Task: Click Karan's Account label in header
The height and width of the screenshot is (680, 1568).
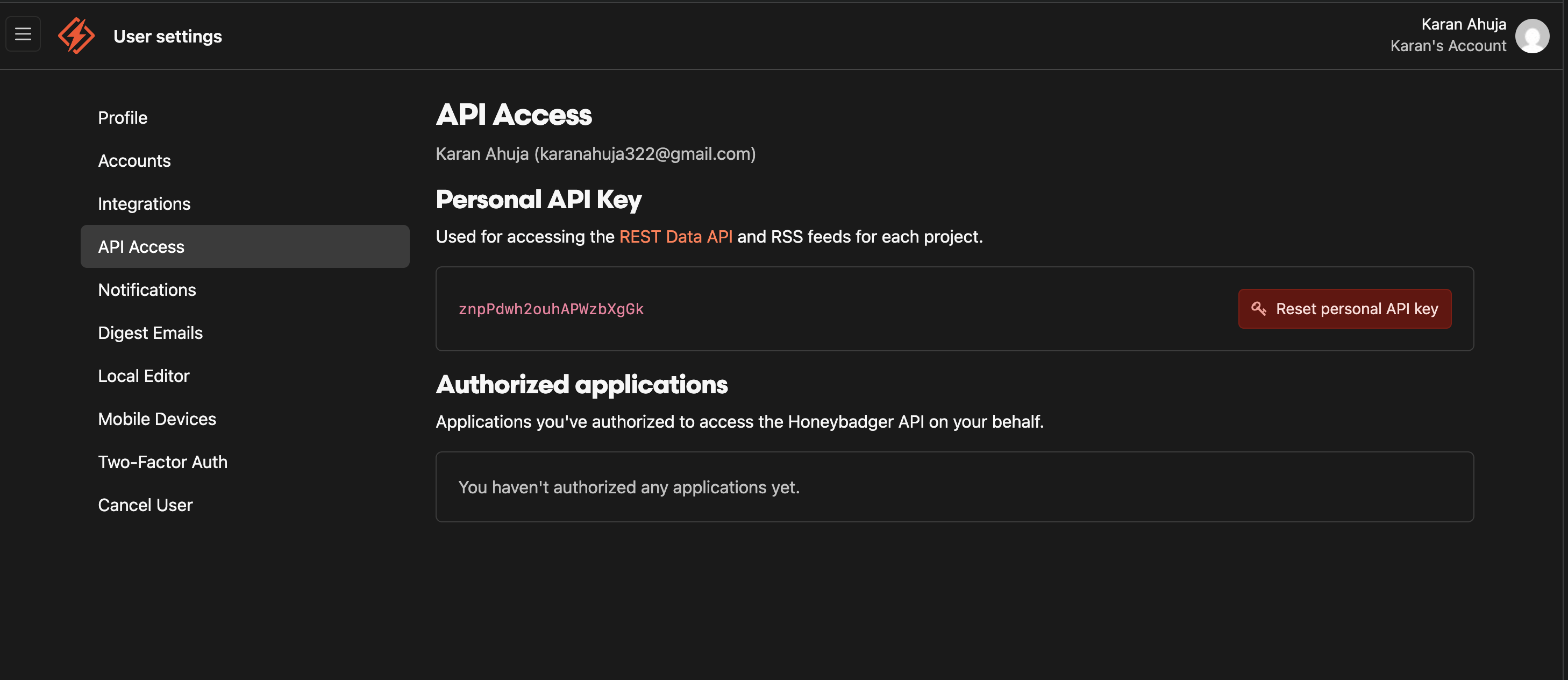Action: point(1448,46)
